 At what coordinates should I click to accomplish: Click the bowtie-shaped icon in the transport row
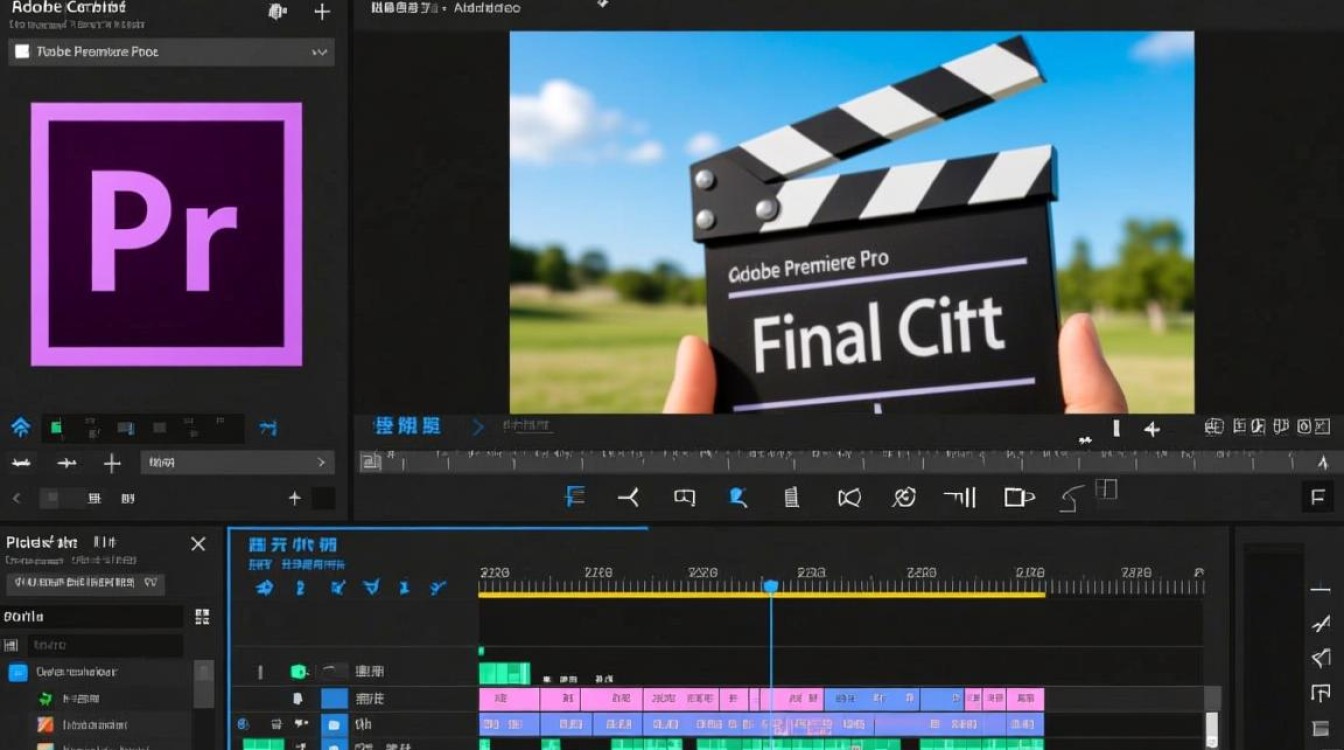point(849,497)
